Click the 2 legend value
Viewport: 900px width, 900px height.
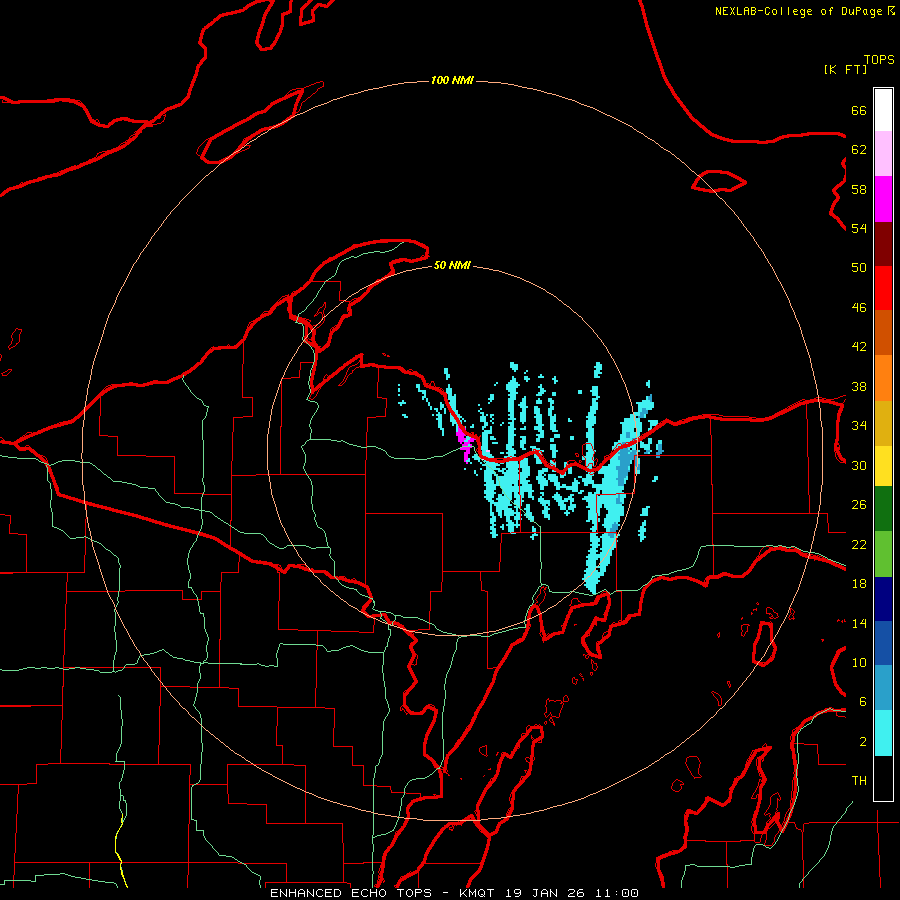(862, 742)
